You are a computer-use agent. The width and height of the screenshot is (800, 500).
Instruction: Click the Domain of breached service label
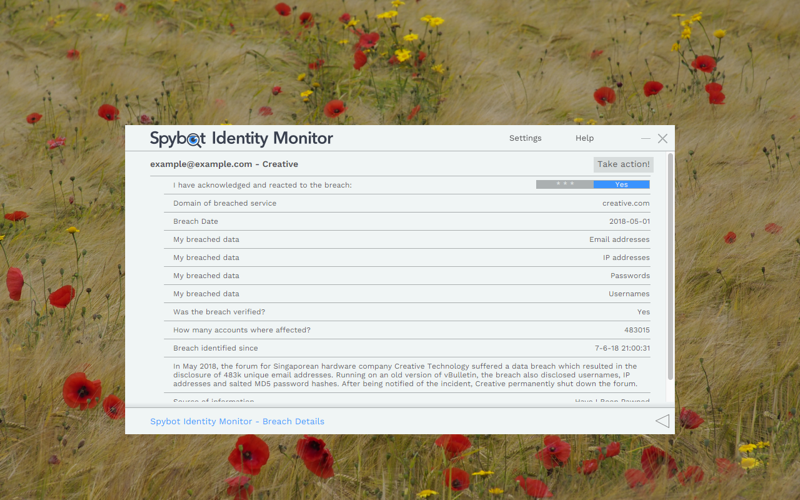(224, 203)
